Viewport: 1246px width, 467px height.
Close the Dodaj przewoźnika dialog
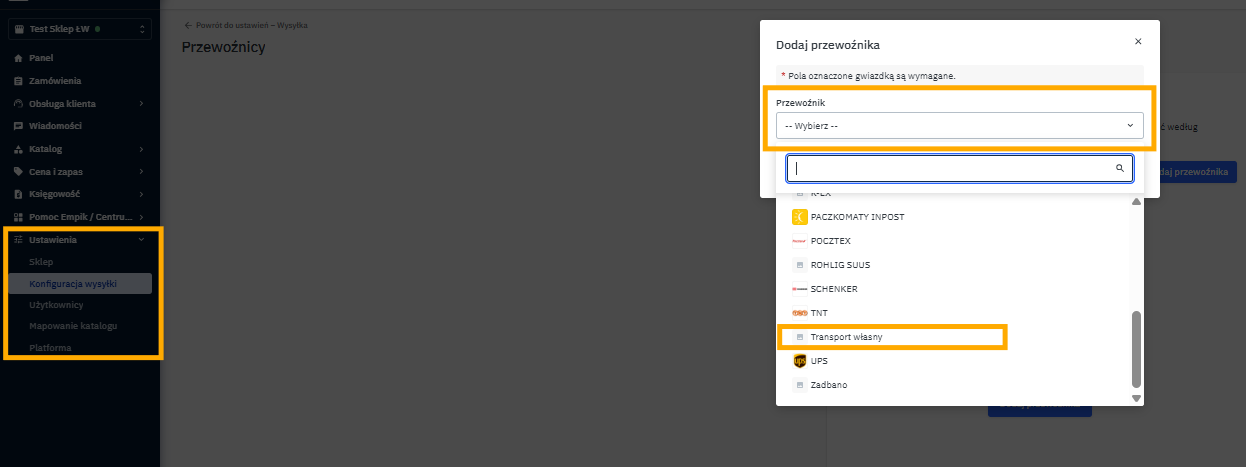click(x=1138, y=42)
